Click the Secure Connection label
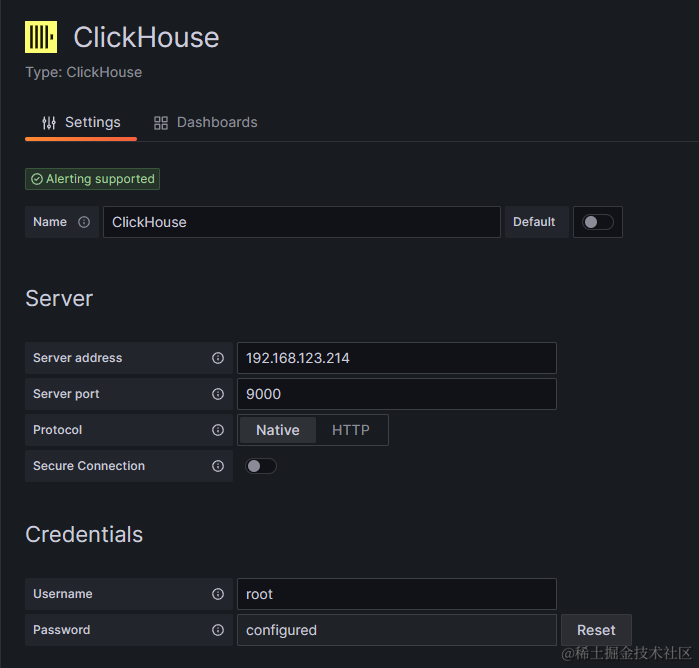The image size is (699, 668). [x=89, y=466]
